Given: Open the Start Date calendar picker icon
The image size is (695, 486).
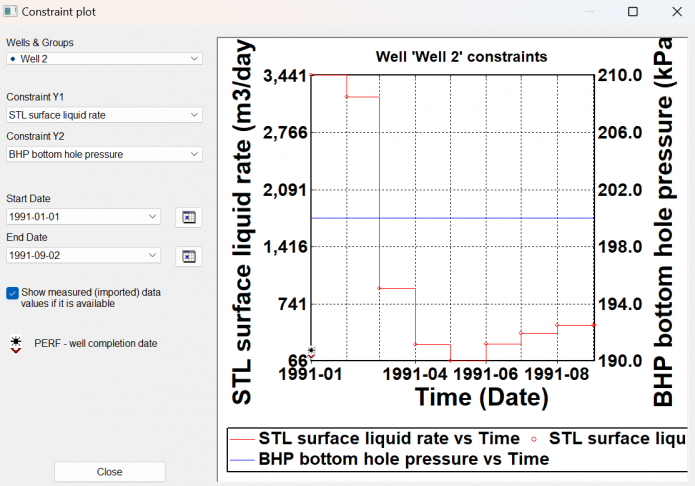Looking at the screenshot, I should pyautogui.click(x=188, y=217).
